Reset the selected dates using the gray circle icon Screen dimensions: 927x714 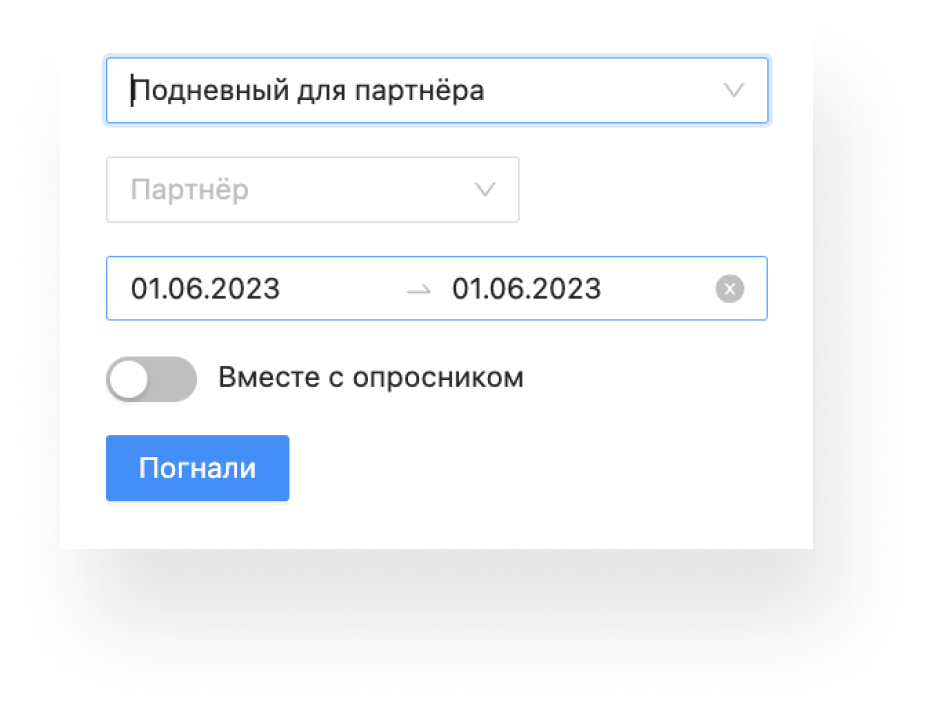coord(730,289)
